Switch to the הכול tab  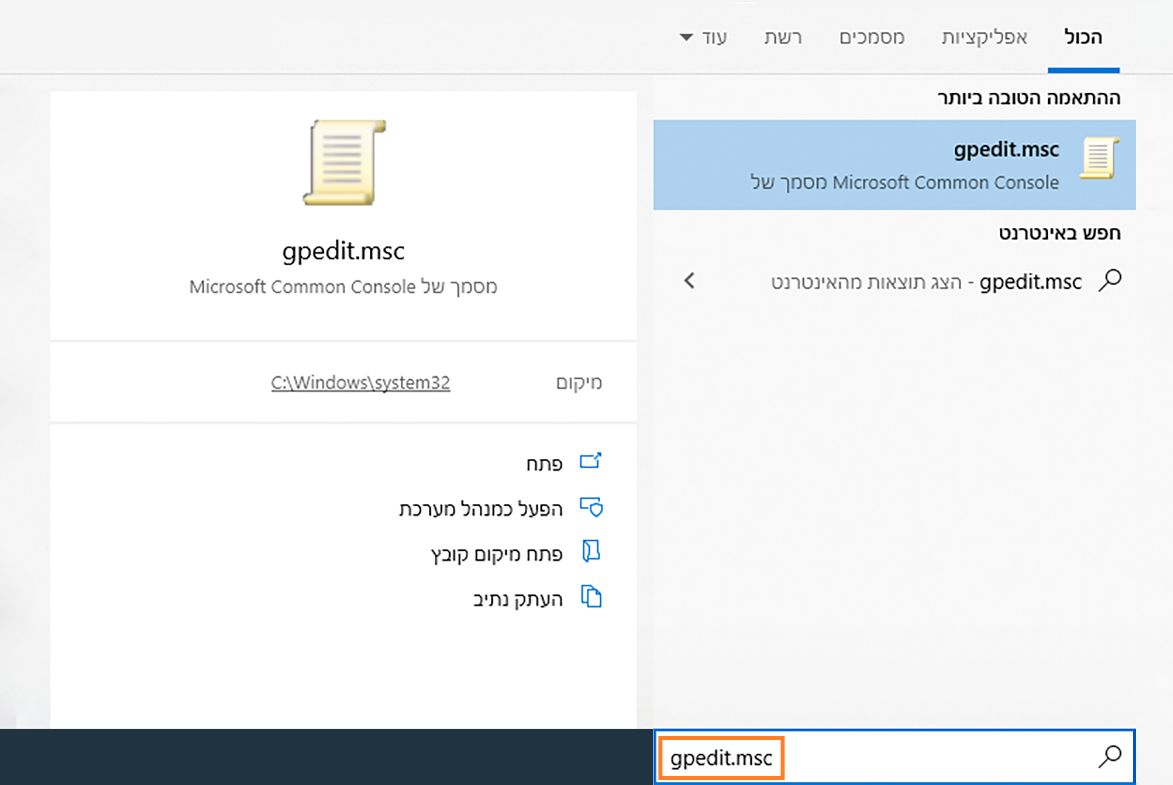(1083, 37)
